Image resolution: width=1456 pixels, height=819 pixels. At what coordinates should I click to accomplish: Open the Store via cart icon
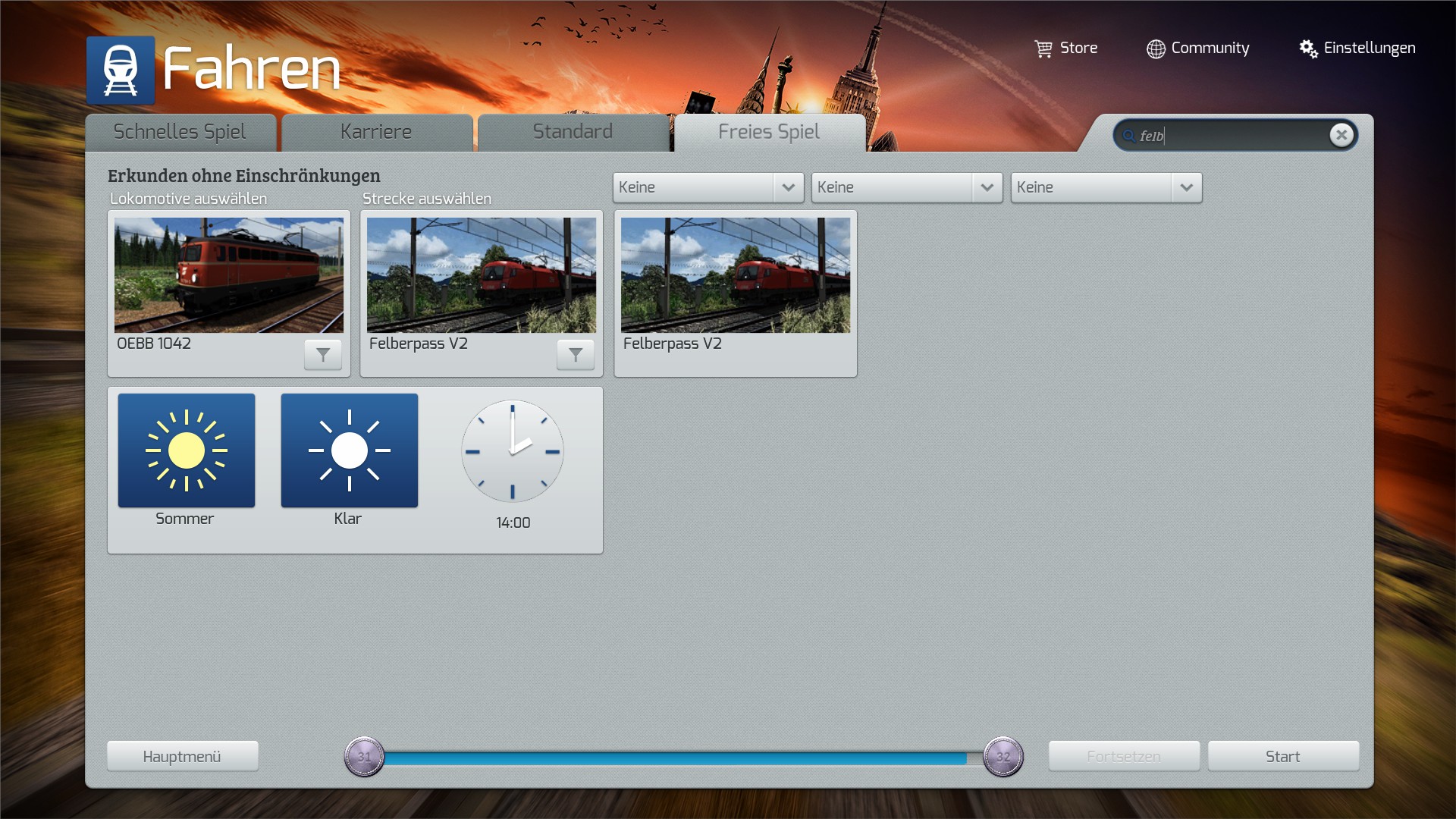[x=1043, y=49]
